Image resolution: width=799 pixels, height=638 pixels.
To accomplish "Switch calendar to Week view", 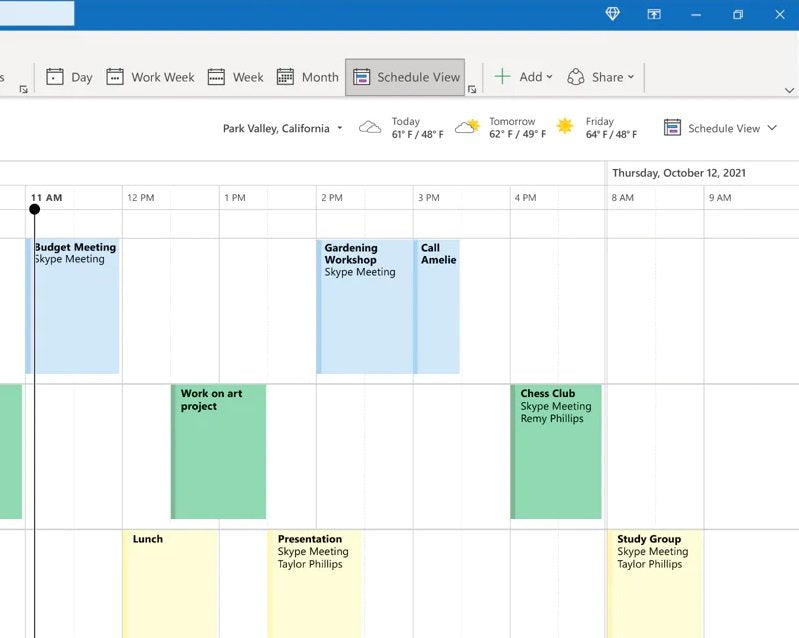I will (235, 77).
